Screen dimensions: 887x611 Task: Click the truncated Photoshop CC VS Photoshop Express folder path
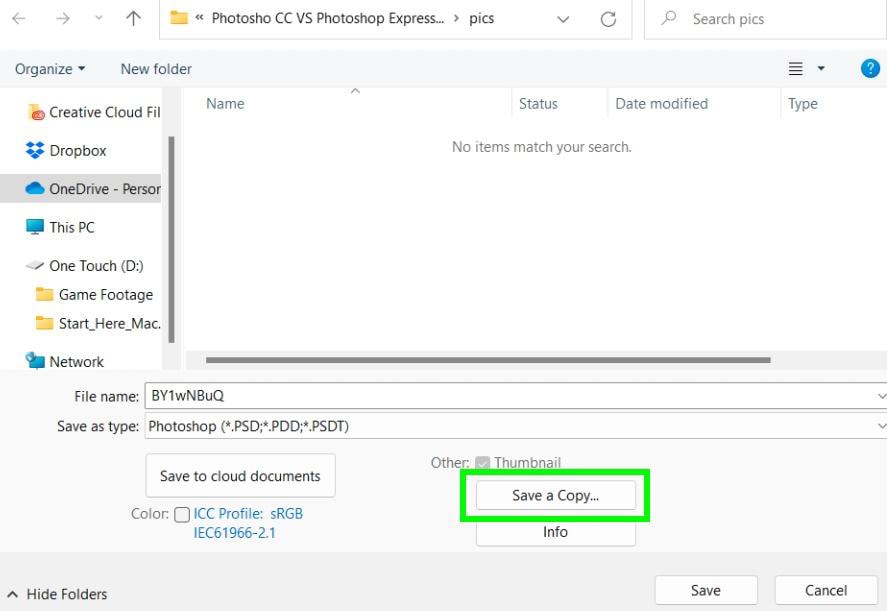tap(328, 18)
